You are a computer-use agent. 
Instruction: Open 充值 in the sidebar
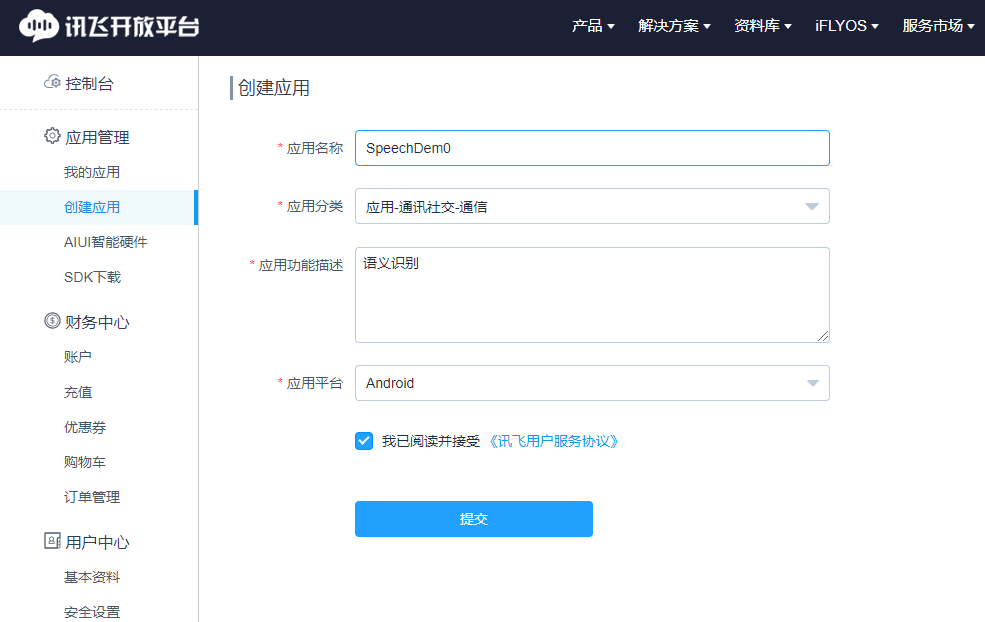pos(78,392)
